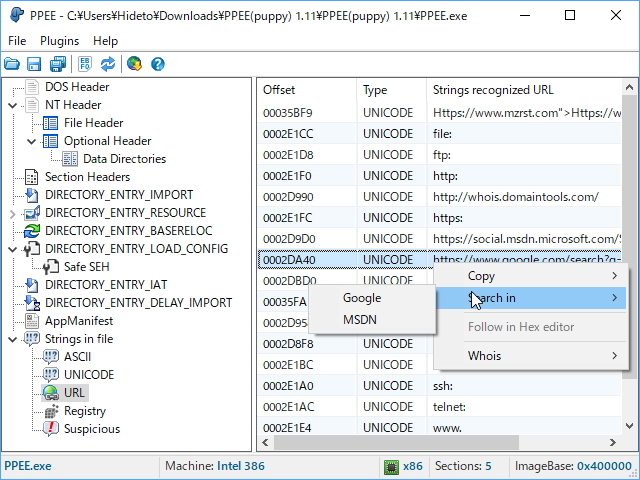Screen dimensions: 640x480
Task: Click the Safe SEH icon
Action: coord(51,267)
